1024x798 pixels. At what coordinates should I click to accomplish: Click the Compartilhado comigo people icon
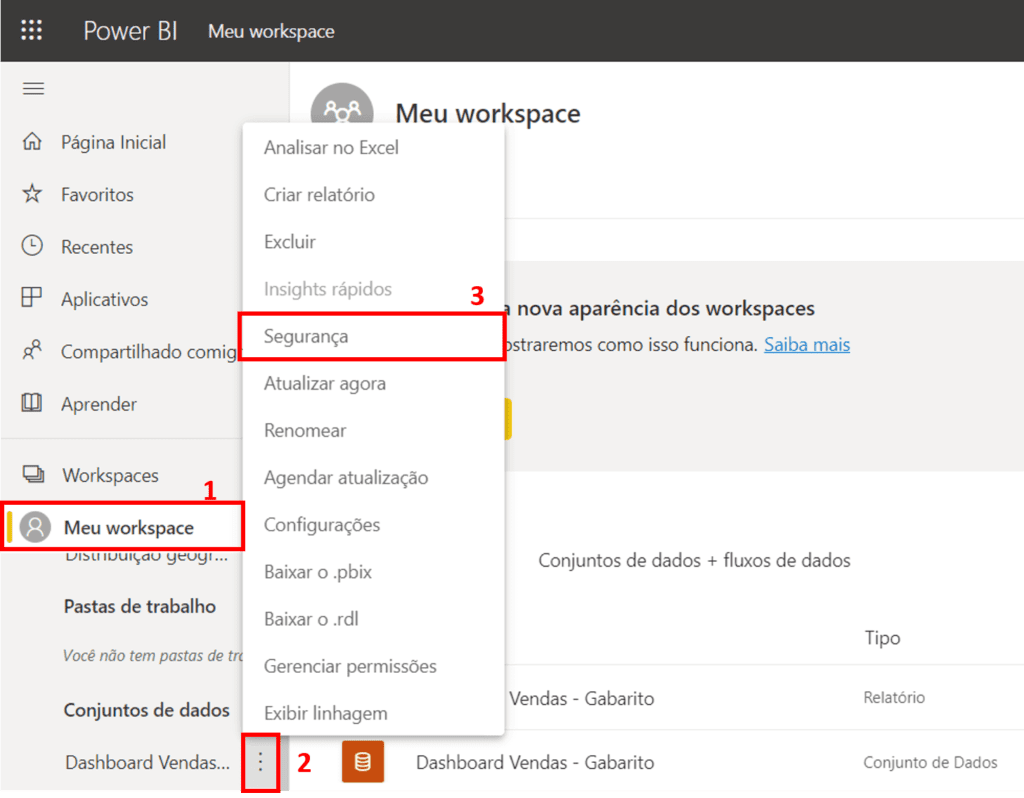click(x=32, y=350)
